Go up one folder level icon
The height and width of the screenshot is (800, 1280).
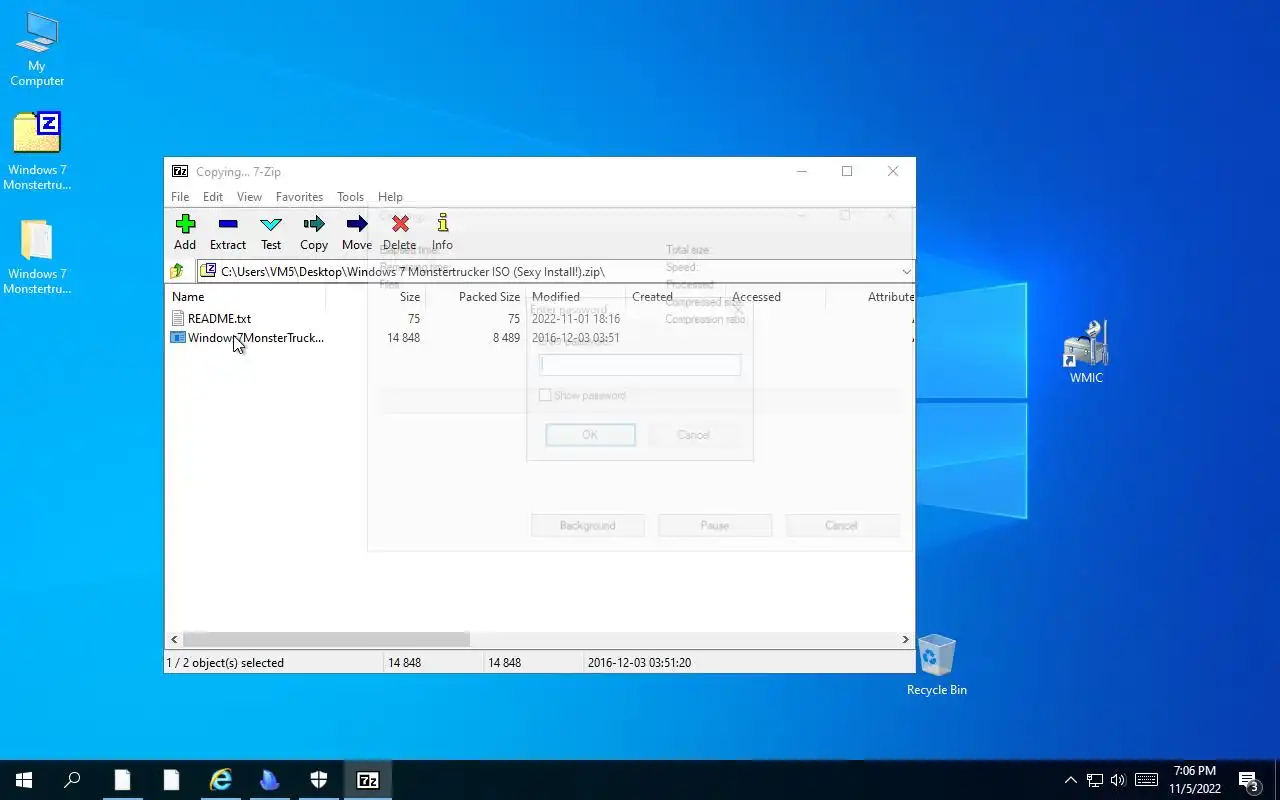coord(177,271)
